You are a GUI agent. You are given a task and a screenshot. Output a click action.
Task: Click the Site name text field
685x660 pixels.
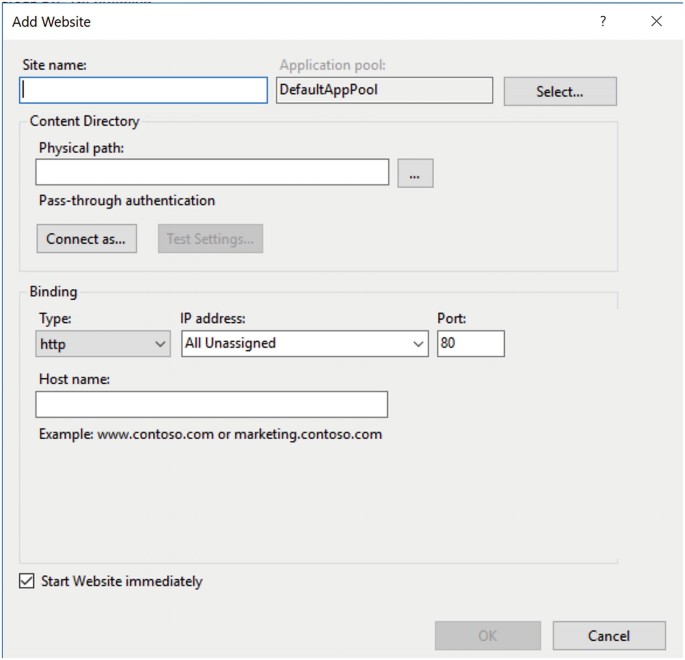point(144,90)
